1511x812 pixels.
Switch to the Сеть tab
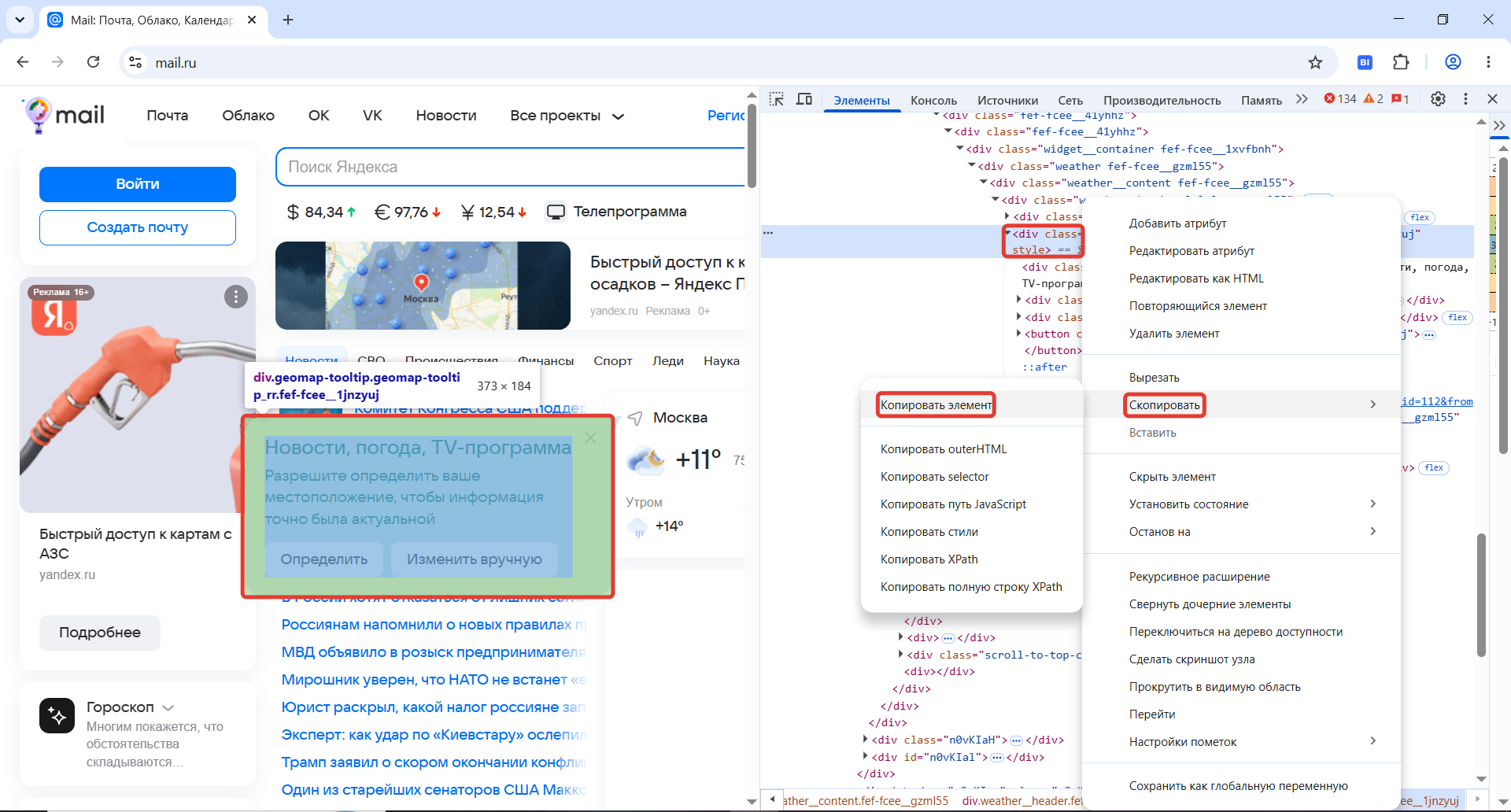pos(1070,101)
